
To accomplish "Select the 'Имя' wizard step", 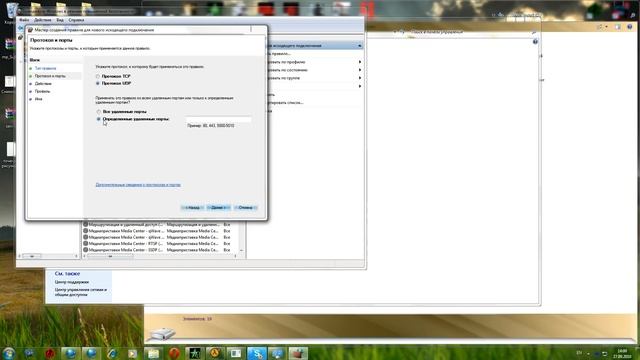I will tap(38, 99).
